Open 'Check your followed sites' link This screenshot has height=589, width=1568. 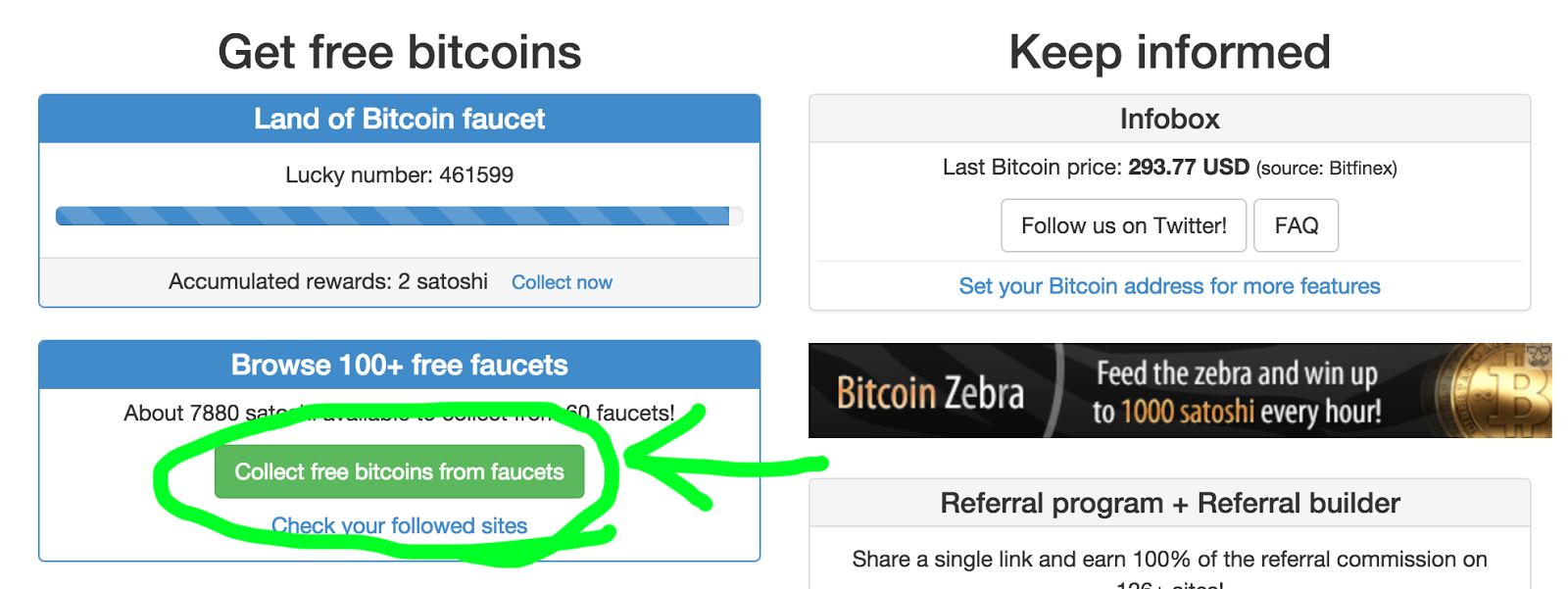pos(399,526)
